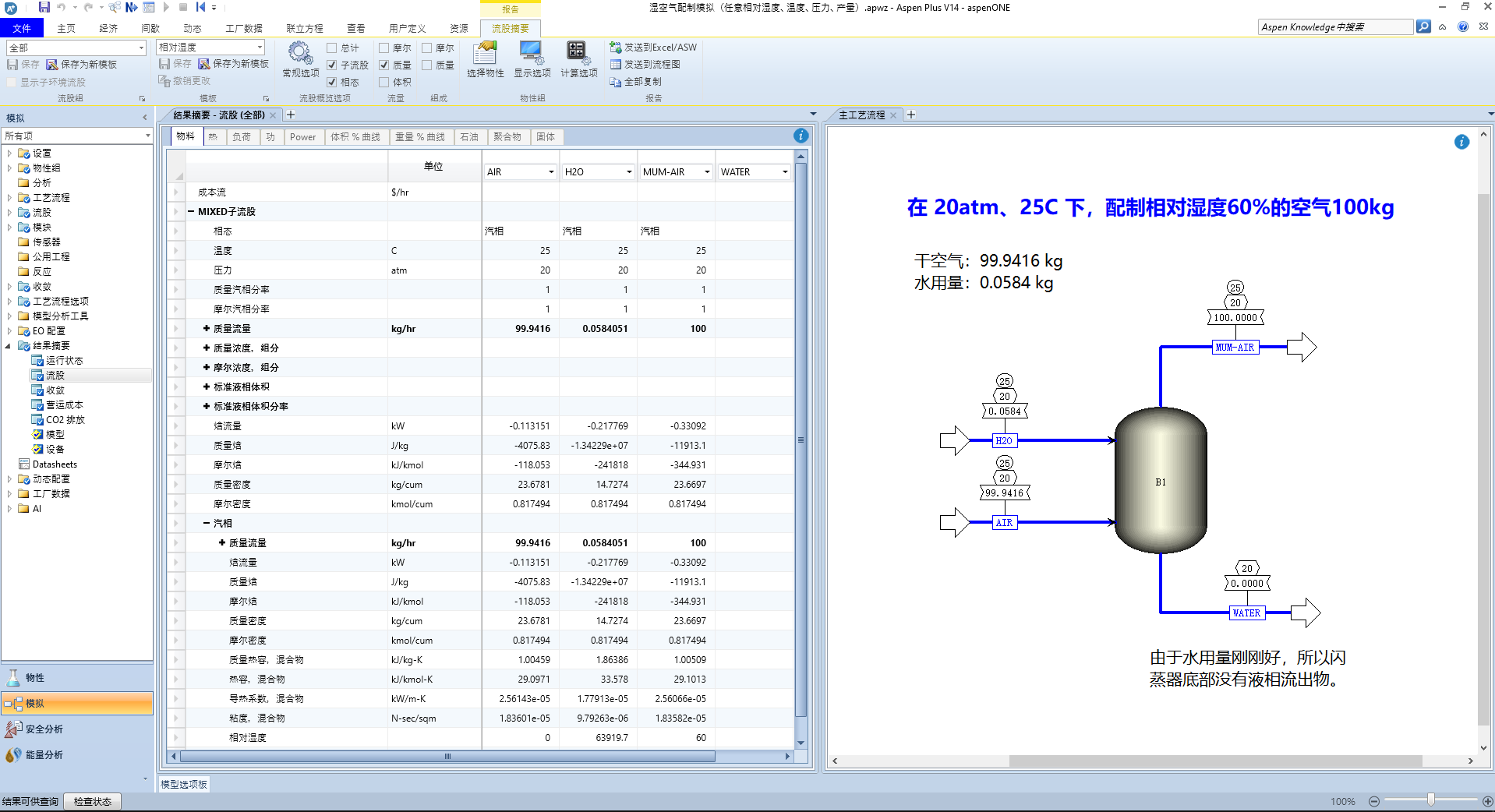Open the 所有项 filter dropdown
The width and height of the screenshot is (1495, 812).
coord(147,136)
